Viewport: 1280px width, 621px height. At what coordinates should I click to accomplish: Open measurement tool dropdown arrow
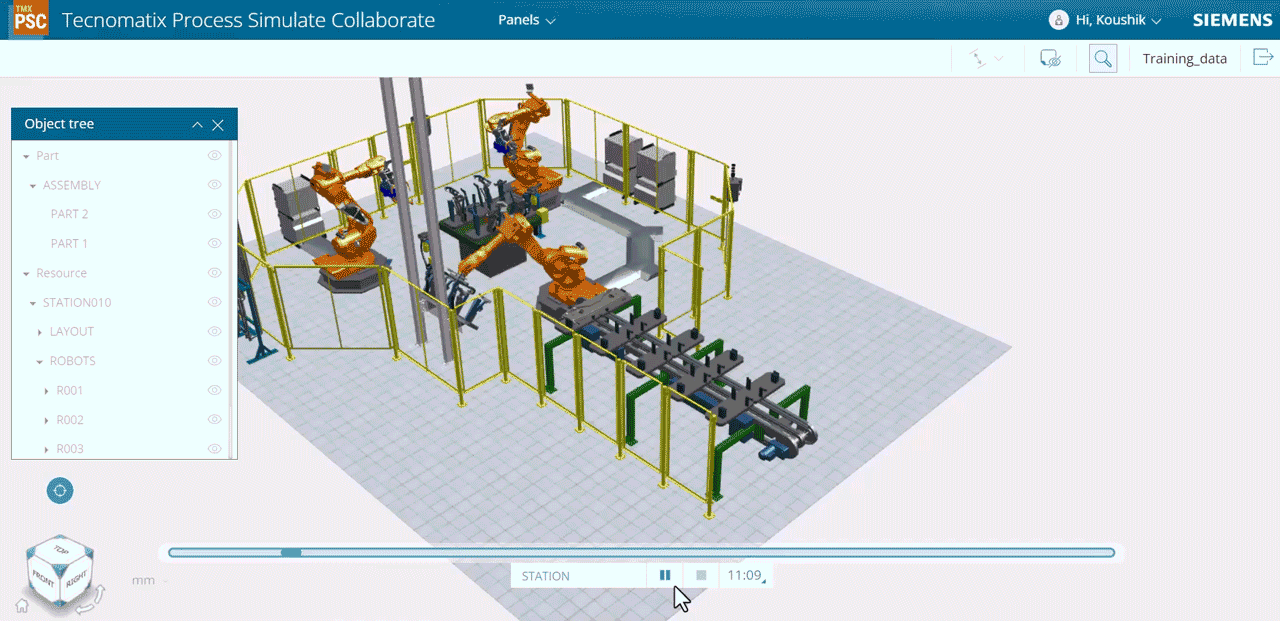[998, 60]
